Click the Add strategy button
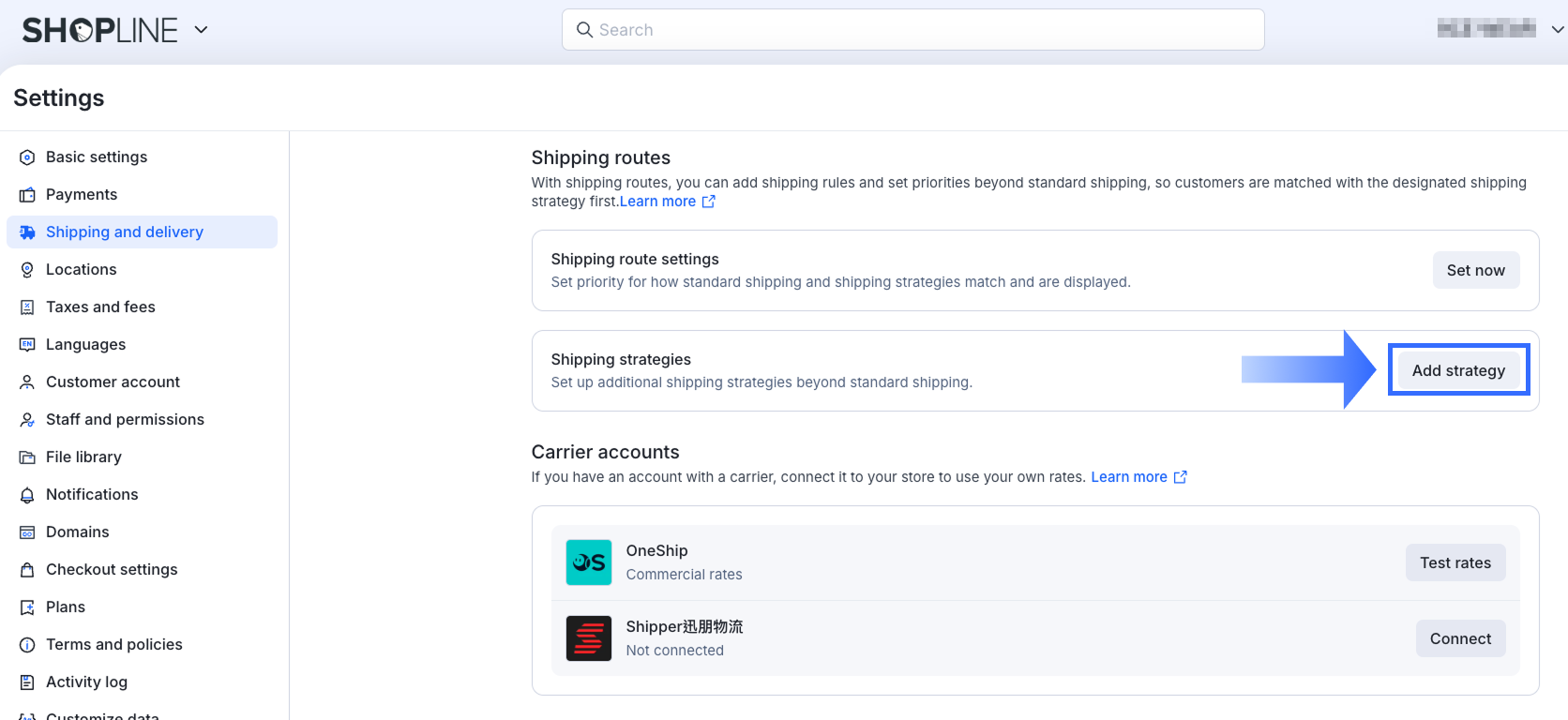 (x=1458, y=370)
